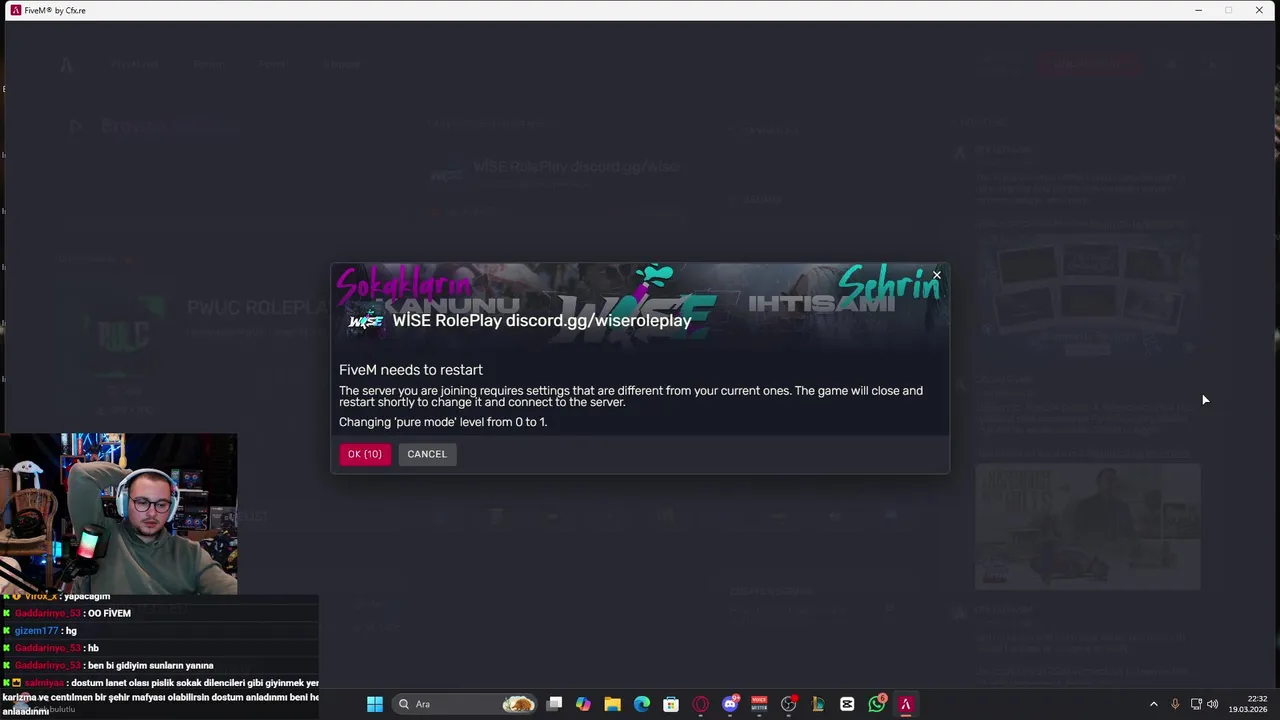
Task: Click the 'pure mode' level change message
Action: pos(443,422)
